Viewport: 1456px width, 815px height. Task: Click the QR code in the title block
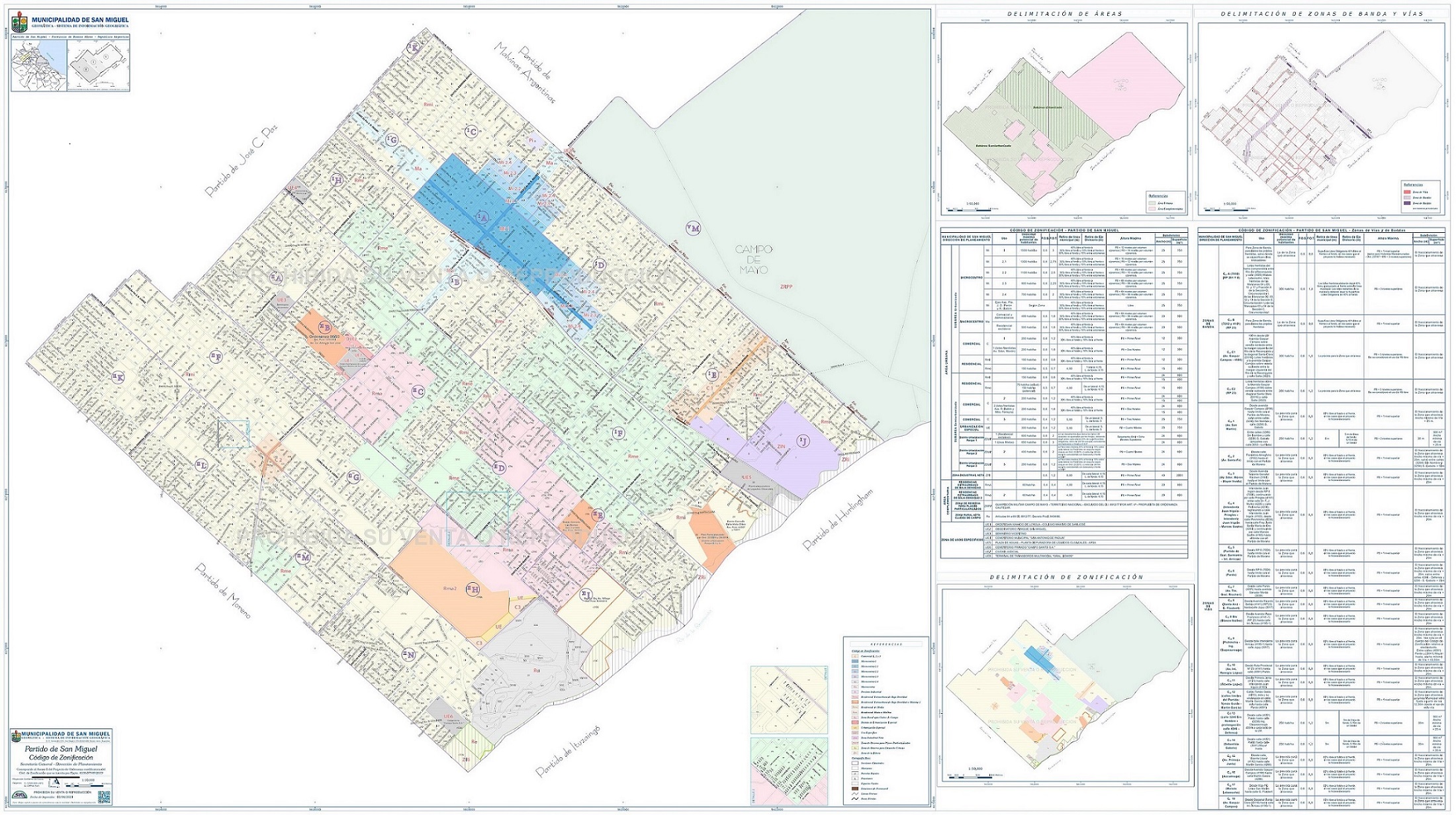(x=104, y=796)
